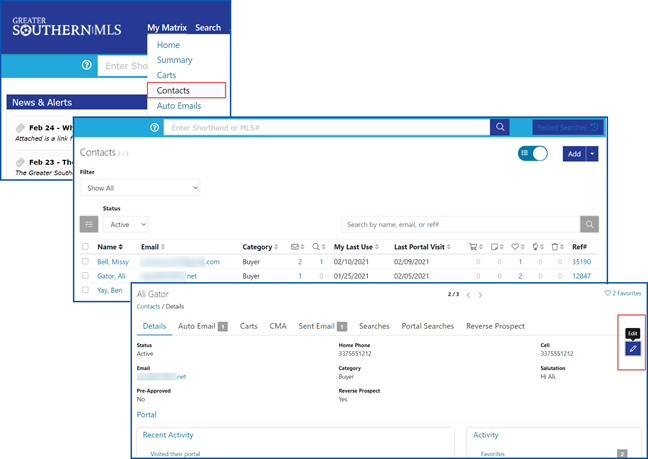
Task: Click the Greater Southern MLS logo
Action: (x=67, y=27)
